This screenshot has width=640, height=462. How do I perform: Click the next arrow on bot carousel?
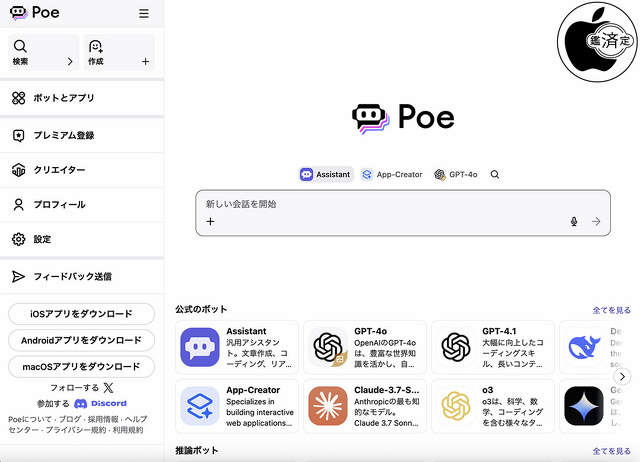622,376
